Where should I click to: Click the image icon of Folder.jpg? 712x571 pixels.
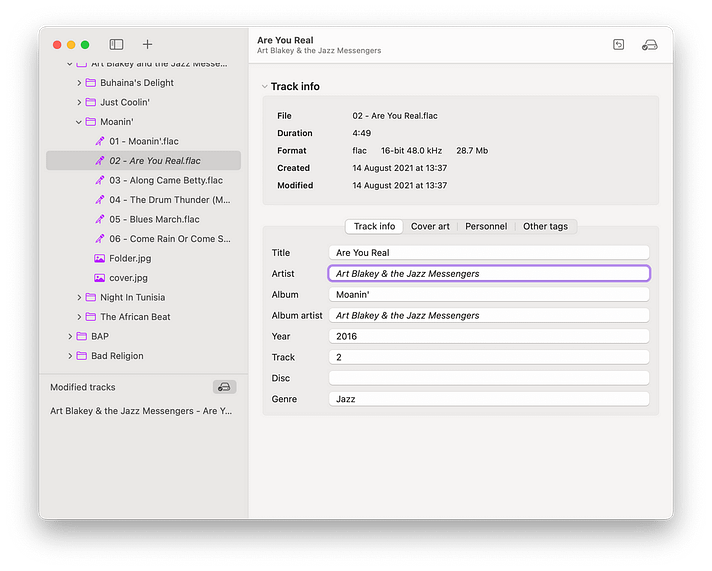(99, 258)
